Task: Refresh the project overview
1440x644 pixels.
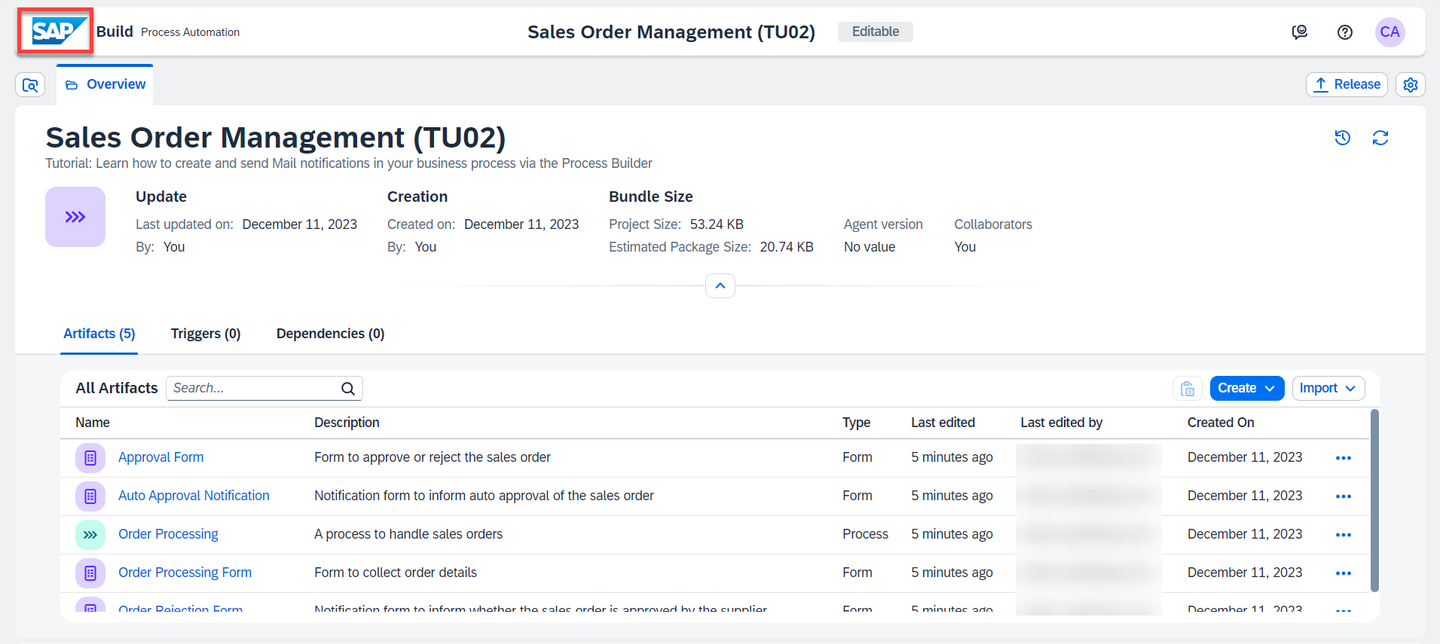Action: point(1381,138)
